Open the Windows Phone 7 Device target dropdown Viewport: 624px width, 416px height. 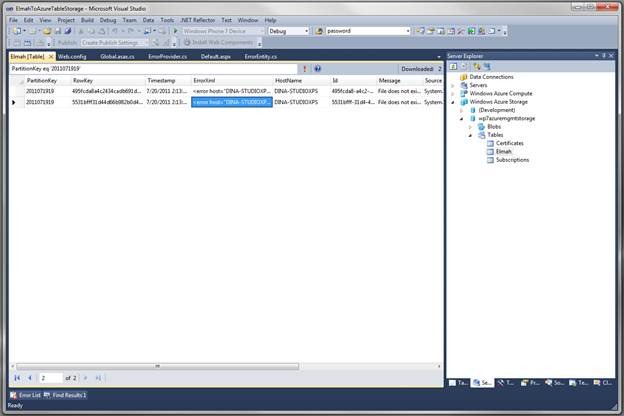tap(262, 31)
